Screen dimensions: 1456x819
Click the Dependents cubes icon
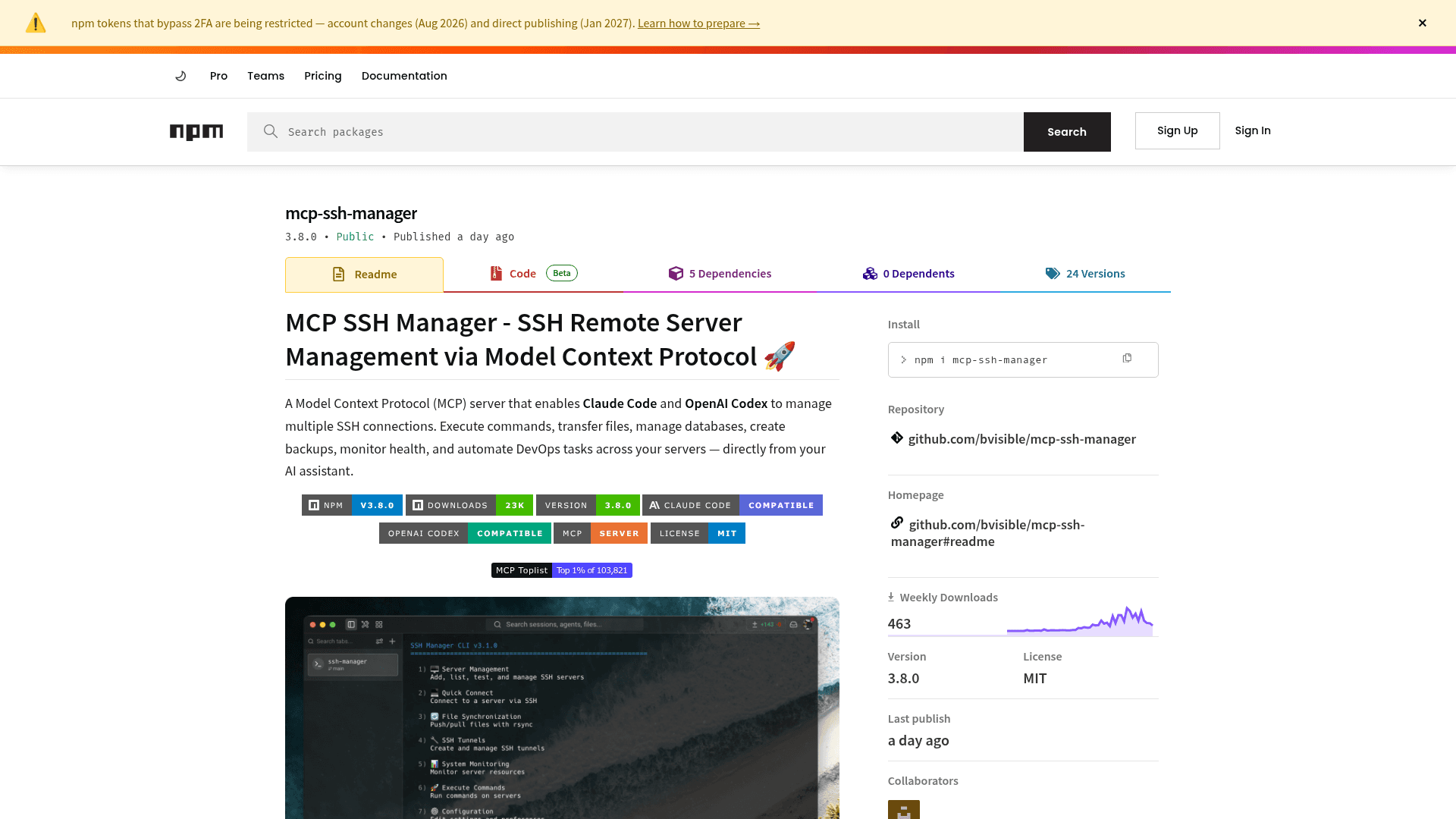pos(870,273)
